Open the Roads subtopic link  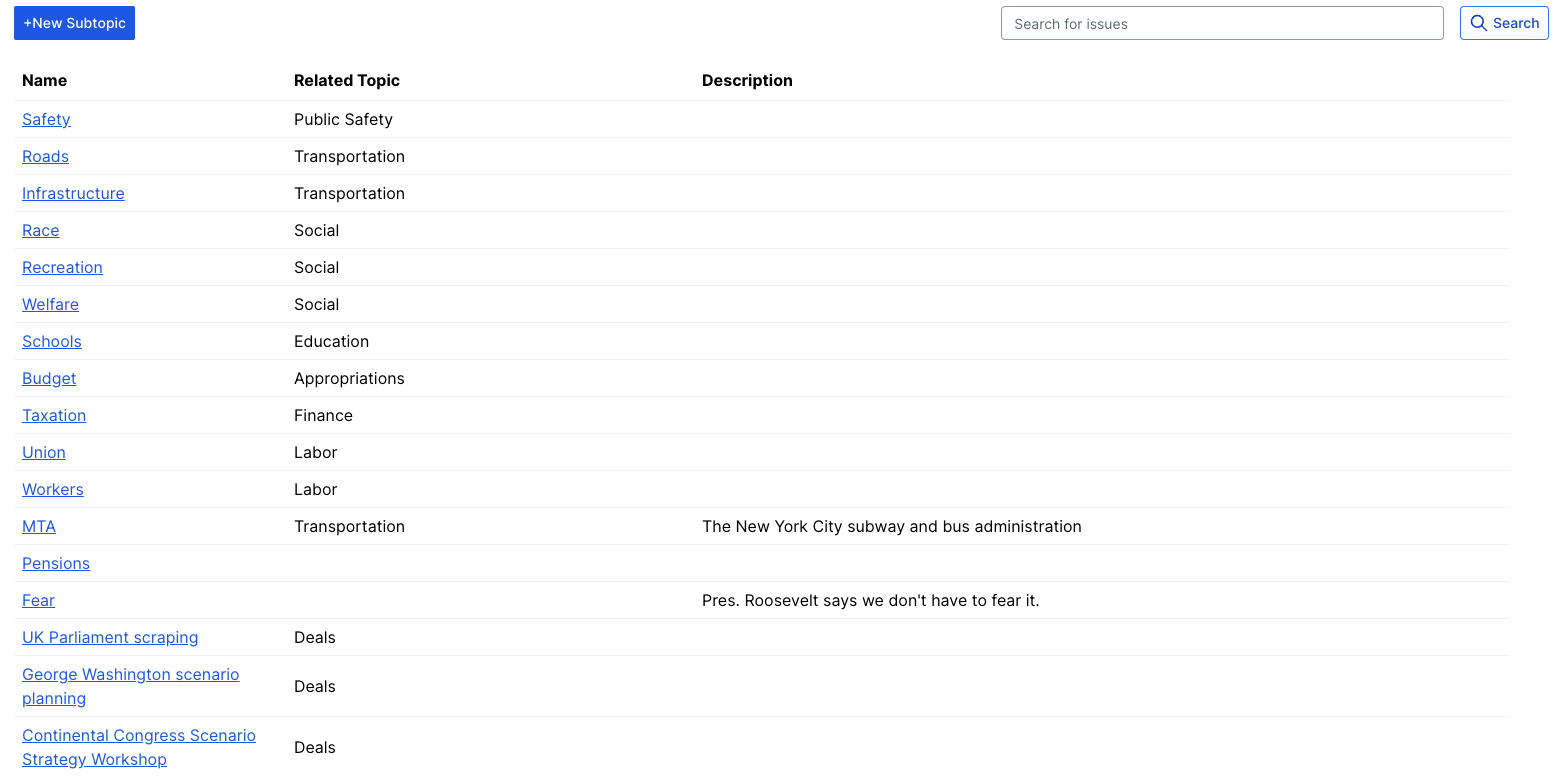[45, 156]
